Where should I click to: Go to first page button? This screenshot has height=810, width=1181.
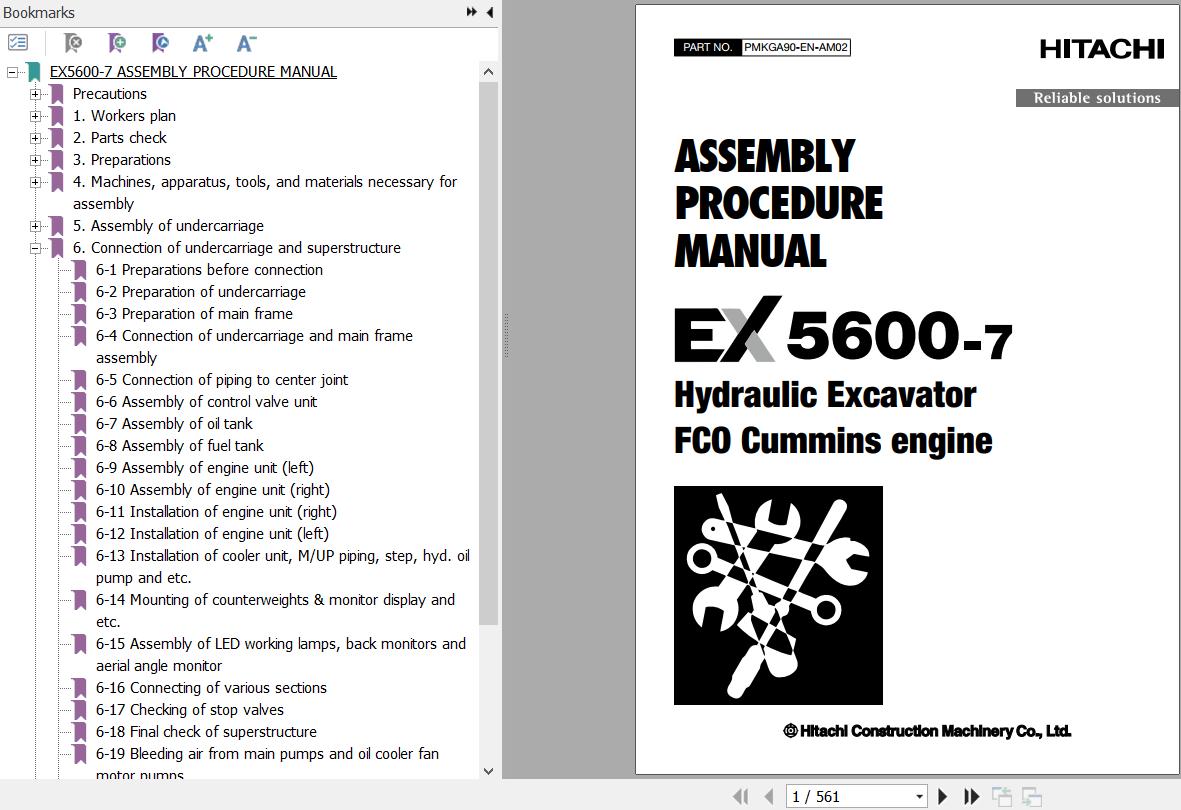pos(740,796)
